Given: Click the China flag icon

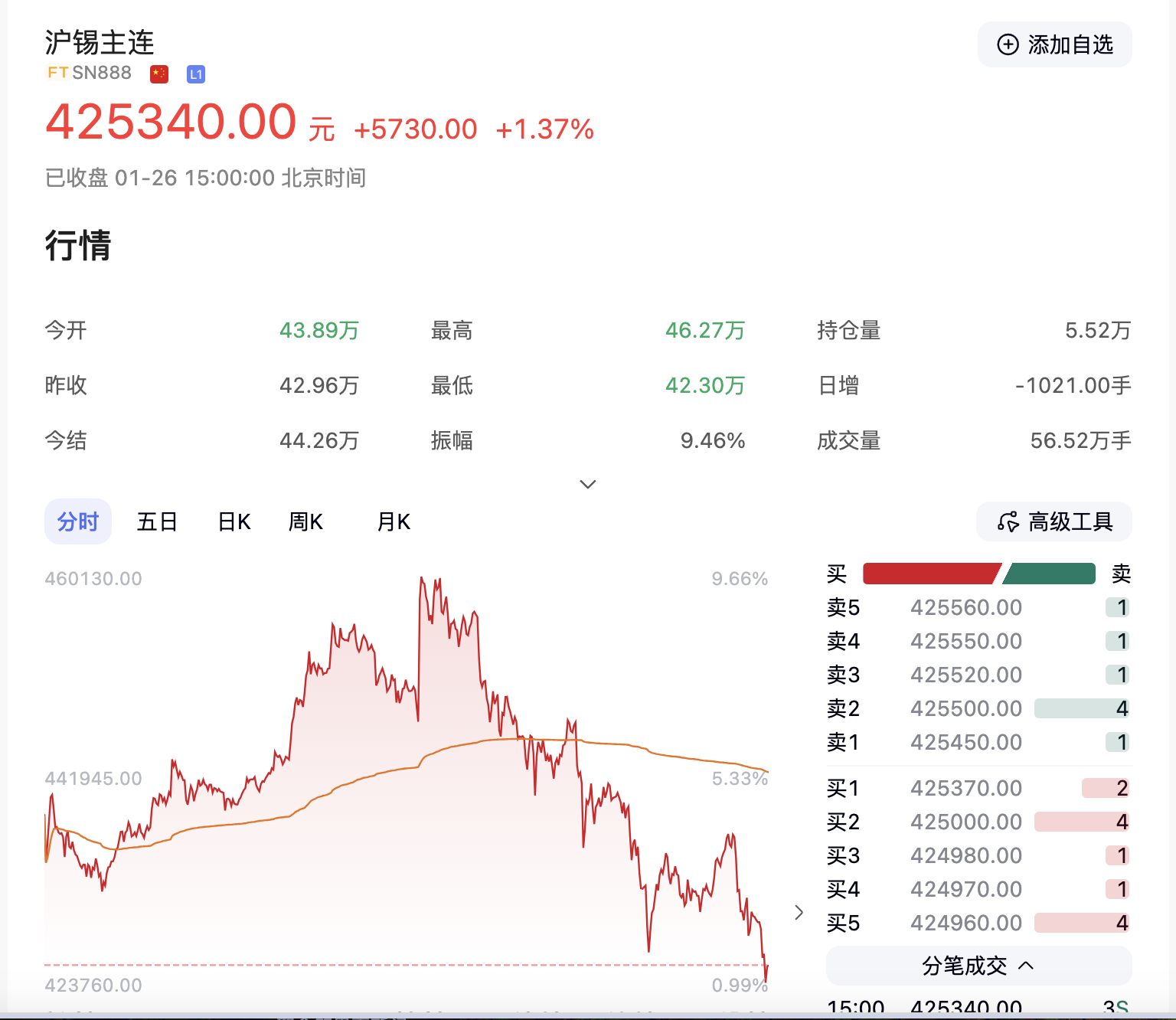Looking at the screenshot, I should (159, 74).
